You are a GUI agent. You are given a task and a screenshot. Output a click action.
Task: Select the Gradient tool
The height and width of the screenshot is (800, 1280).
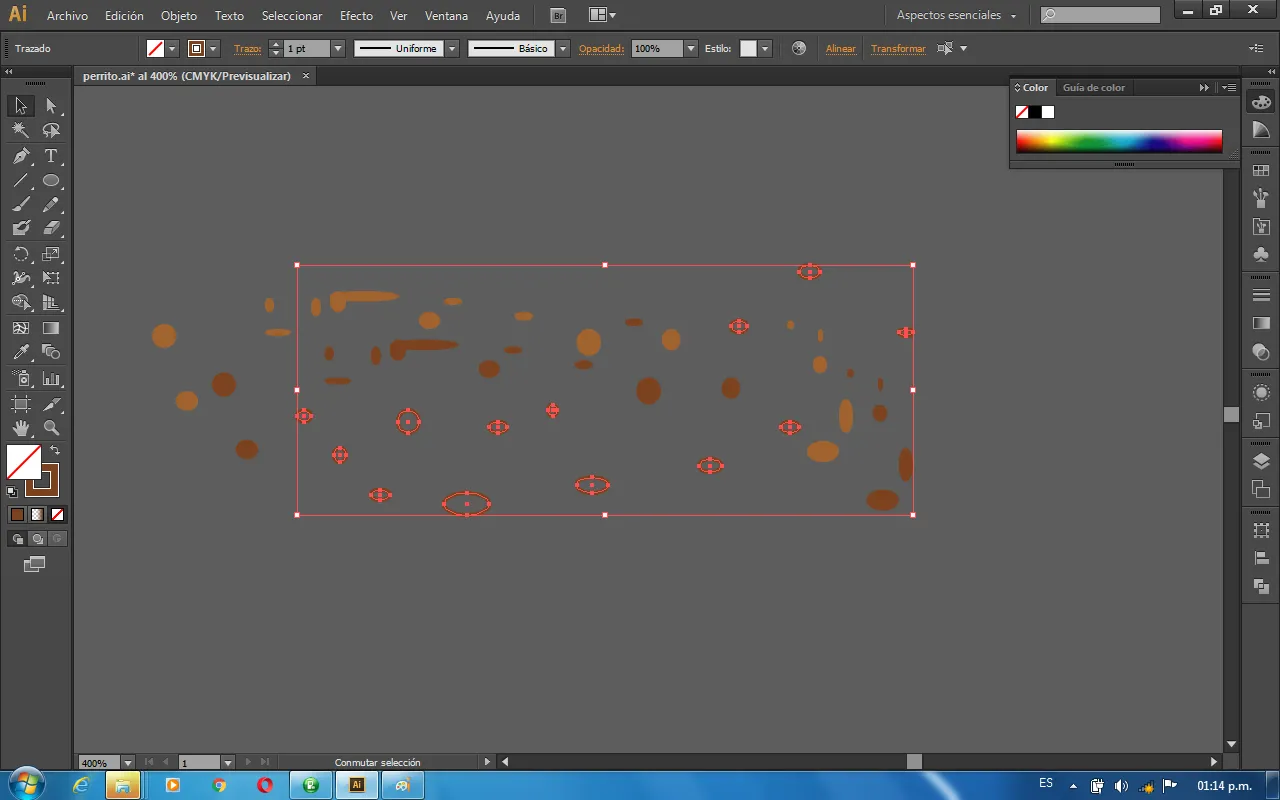[x=51, y=327]
